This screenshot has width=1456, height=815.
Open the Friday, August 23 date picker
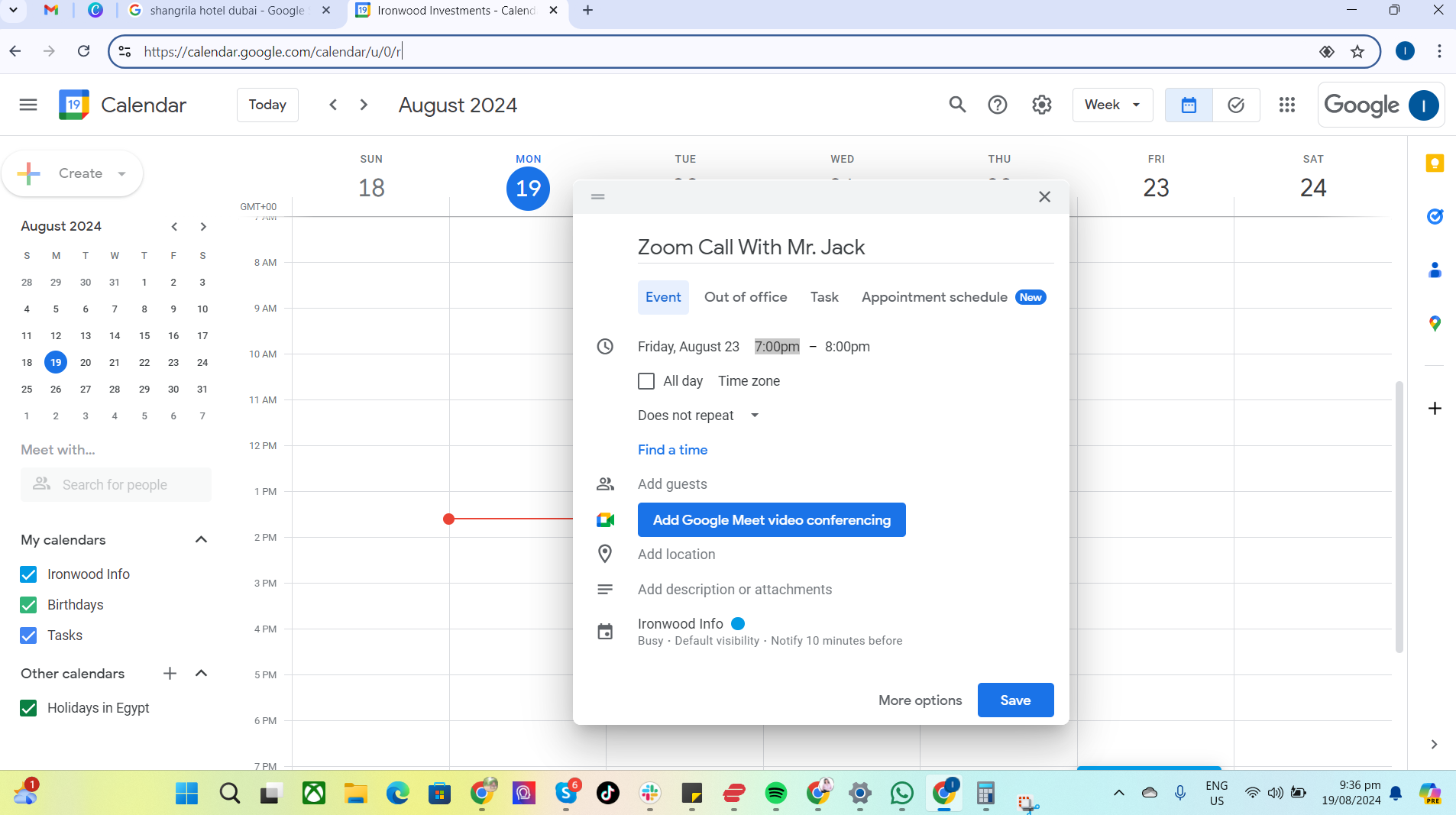point(688,347)
